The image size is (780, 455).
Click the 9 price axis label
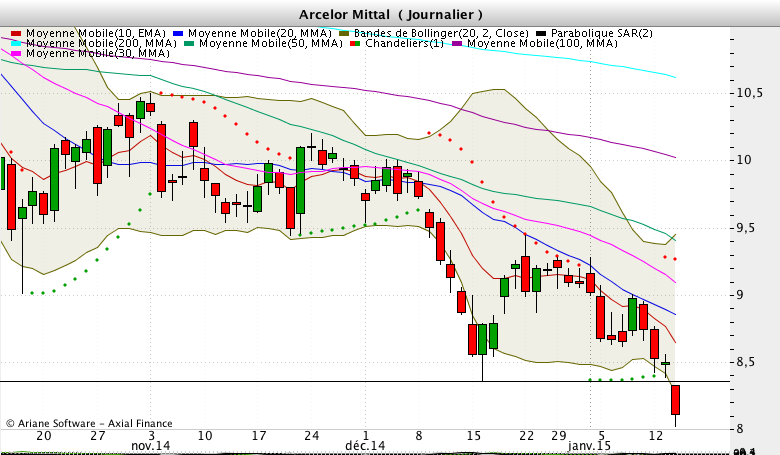pyautogui.click(x=740, y=295)
